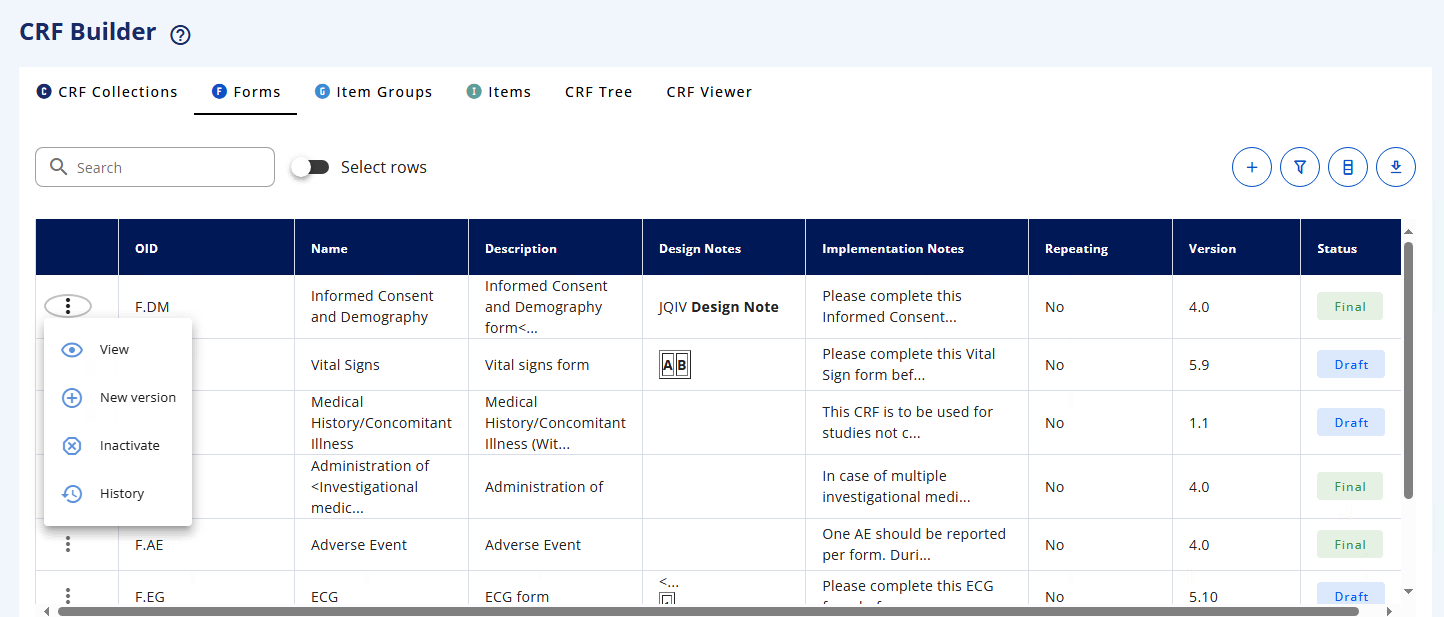Switch to the Item Groups tab
The height and width of the screenshot is (617, 1444).
pyautogui.click(x=373, y=91)
